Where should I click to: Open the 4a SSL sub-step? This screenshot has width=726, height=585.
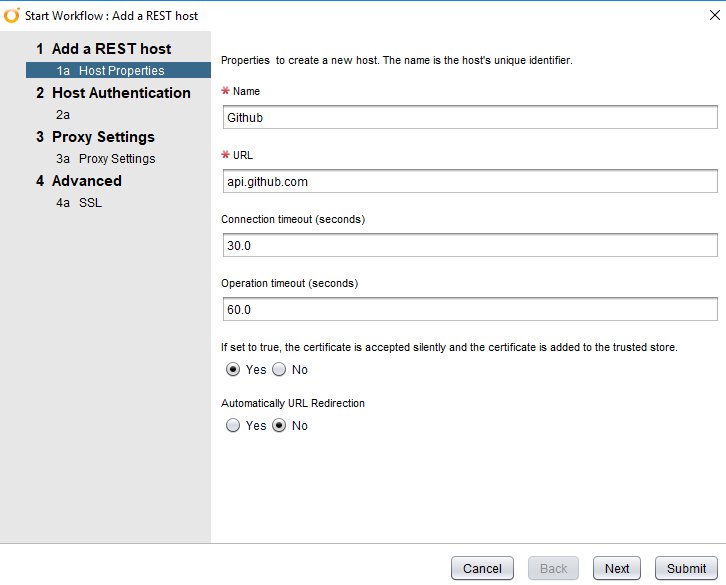point(79,202)
